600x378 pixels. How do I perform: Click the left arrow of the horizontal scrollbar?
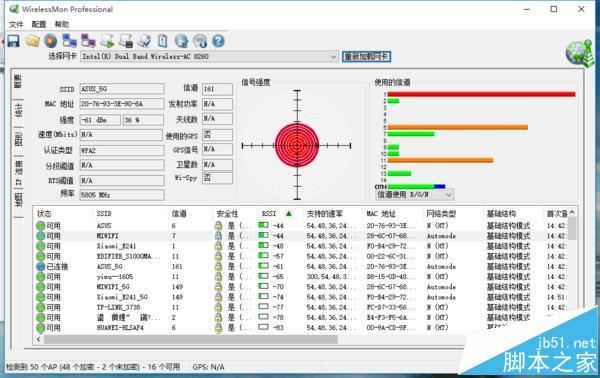tap(38, 339)
